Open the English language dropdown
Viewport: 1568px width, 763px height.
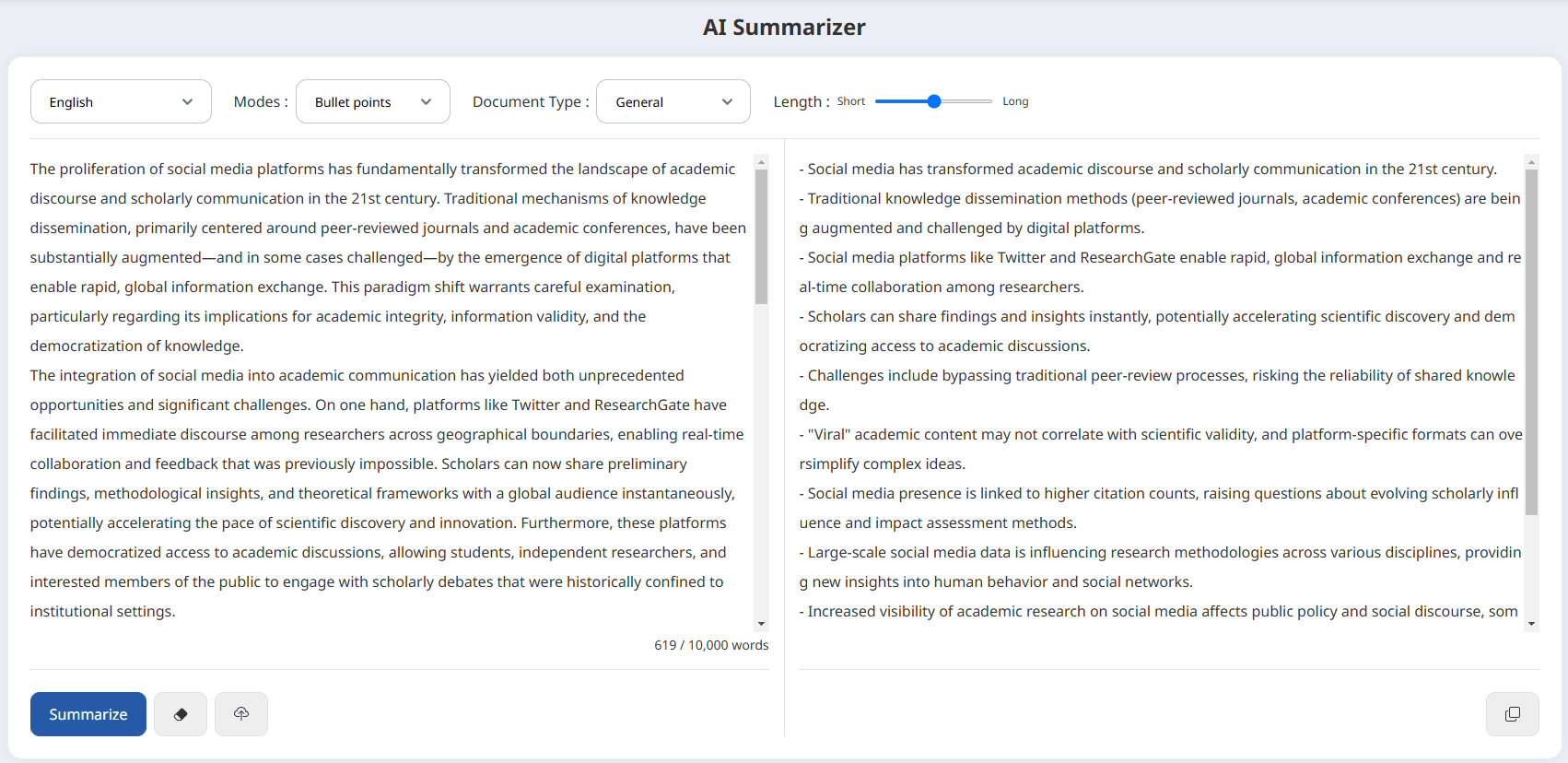point(121,101)
